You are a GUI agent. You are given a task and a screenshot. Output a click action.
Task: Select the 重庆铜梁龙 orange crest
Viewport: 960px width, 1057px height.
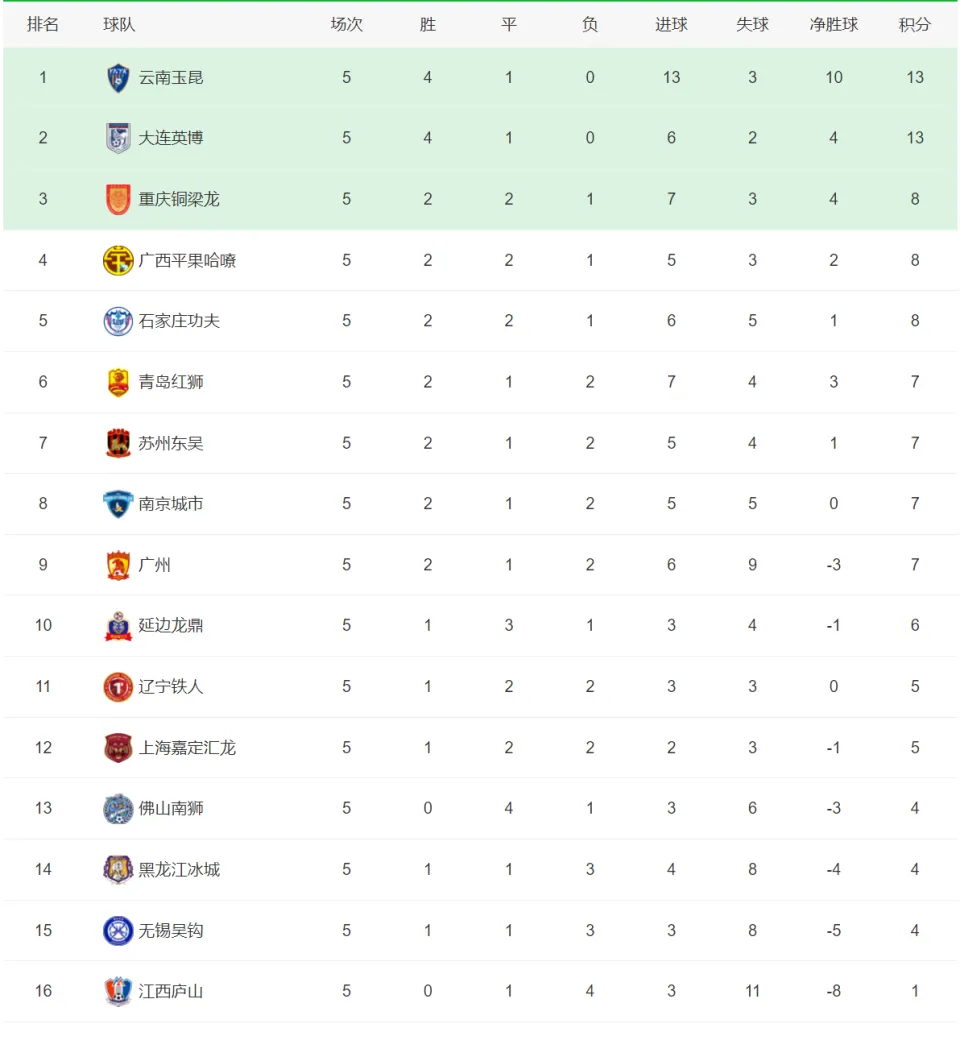click(x=118, y=200)
